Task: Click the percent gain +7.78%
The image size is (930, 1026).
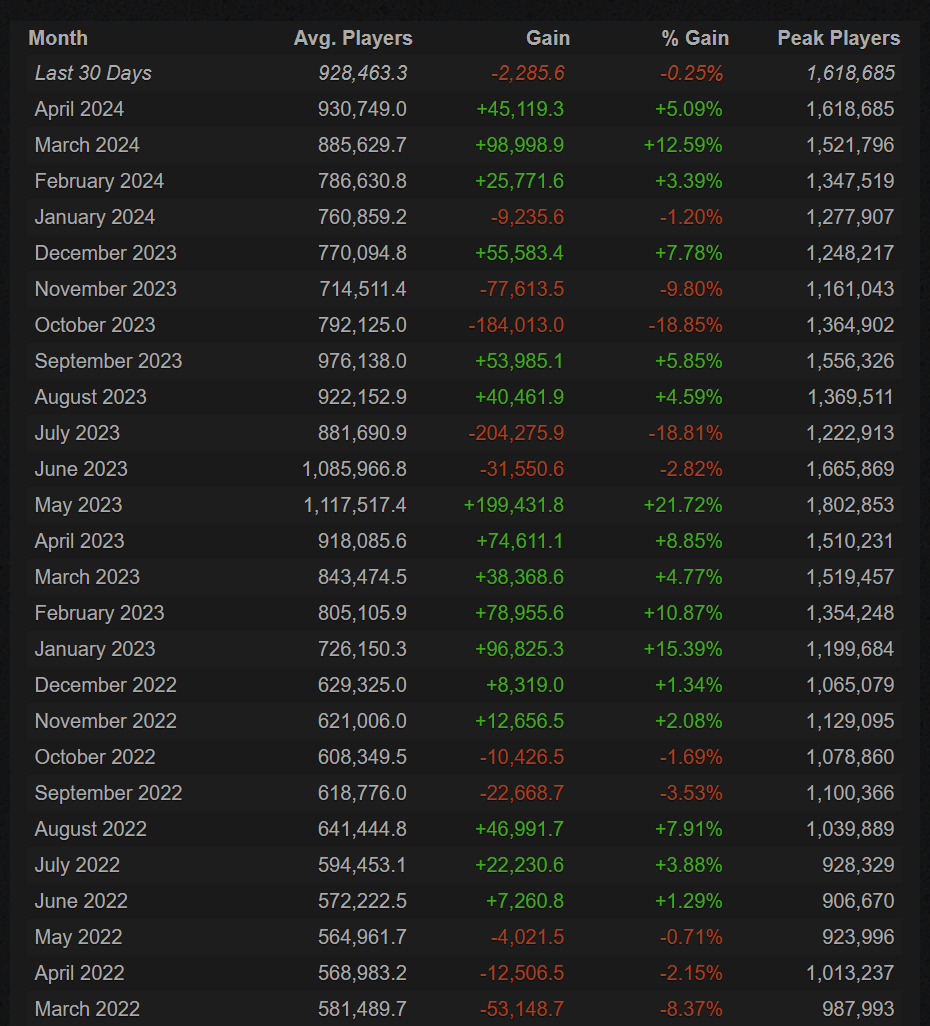Action: [x=689, y=253]
